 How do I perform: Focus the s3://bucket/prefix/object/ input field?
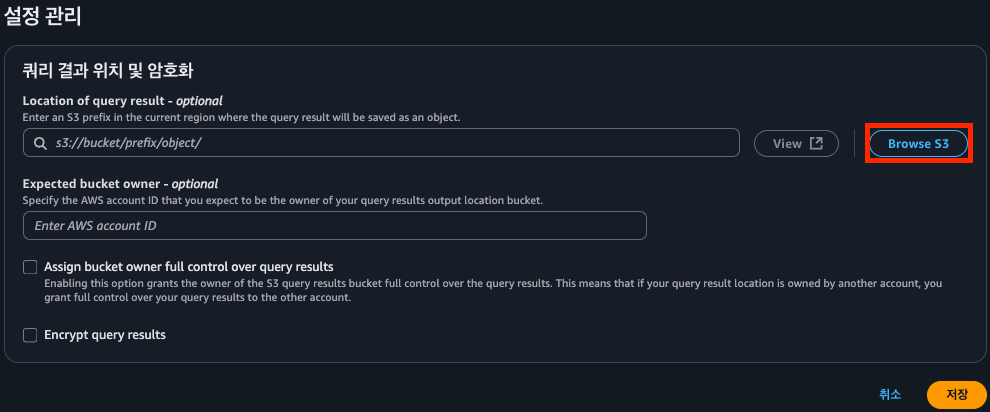(390, 143)
